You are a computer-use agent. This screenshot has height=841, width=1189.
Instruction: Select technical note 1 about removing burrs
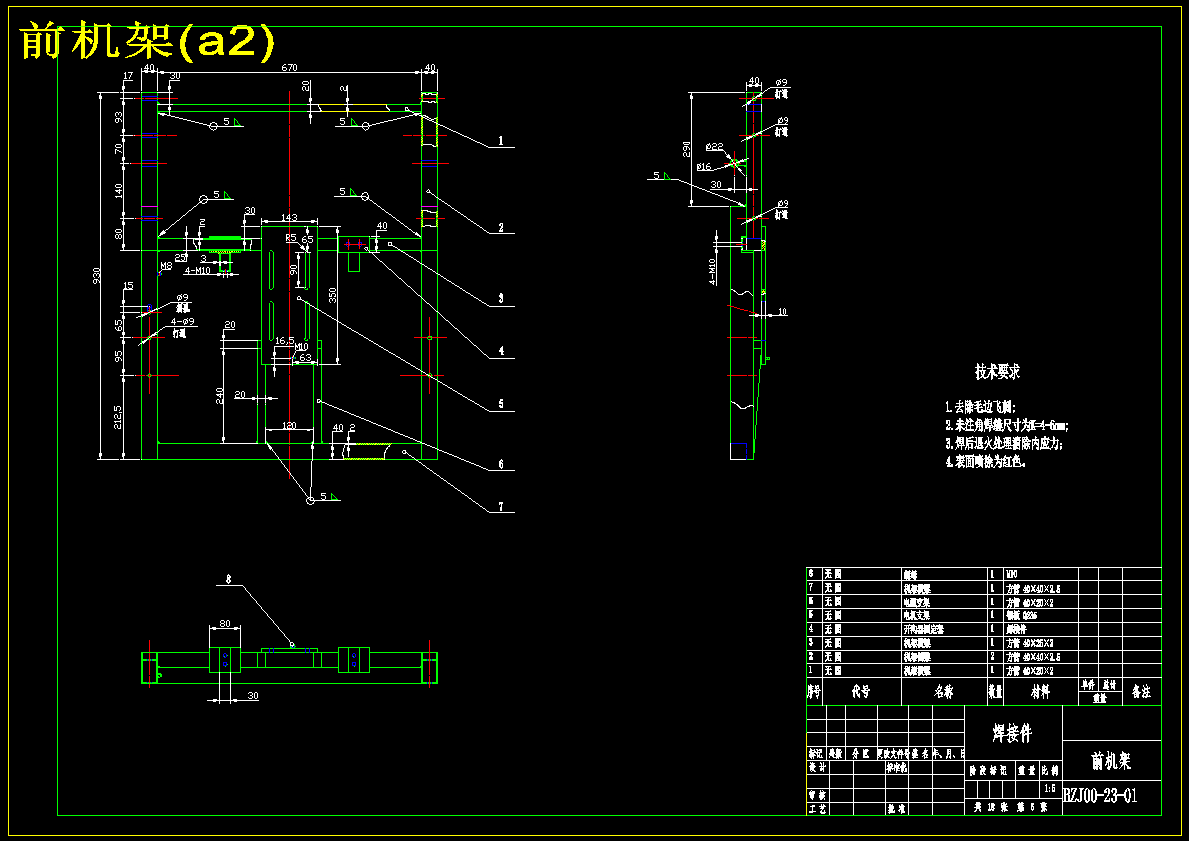(980, 407)
